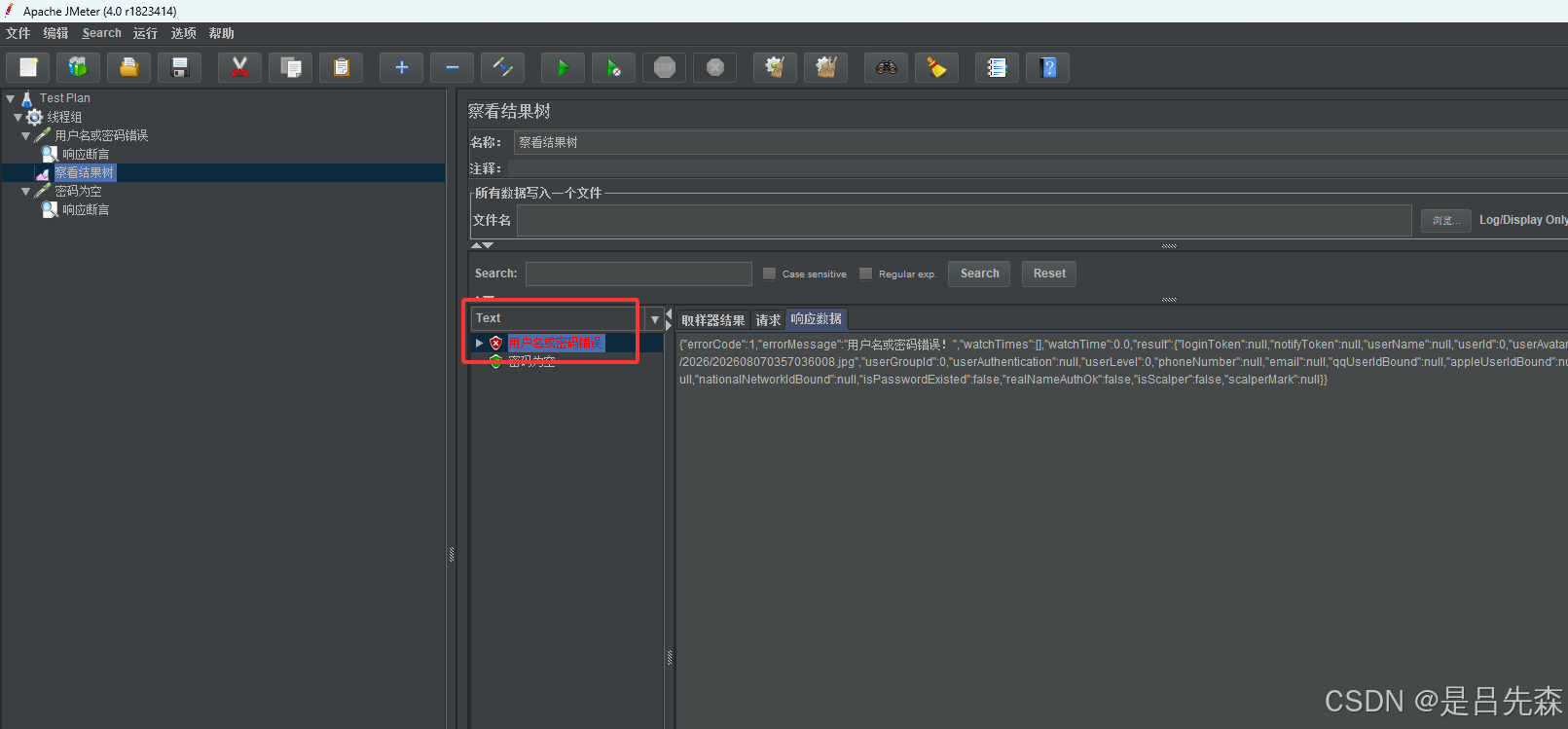Click the Shutdown threads toolbar icon
Screen dimensions: 1568x729
[714, 67]
